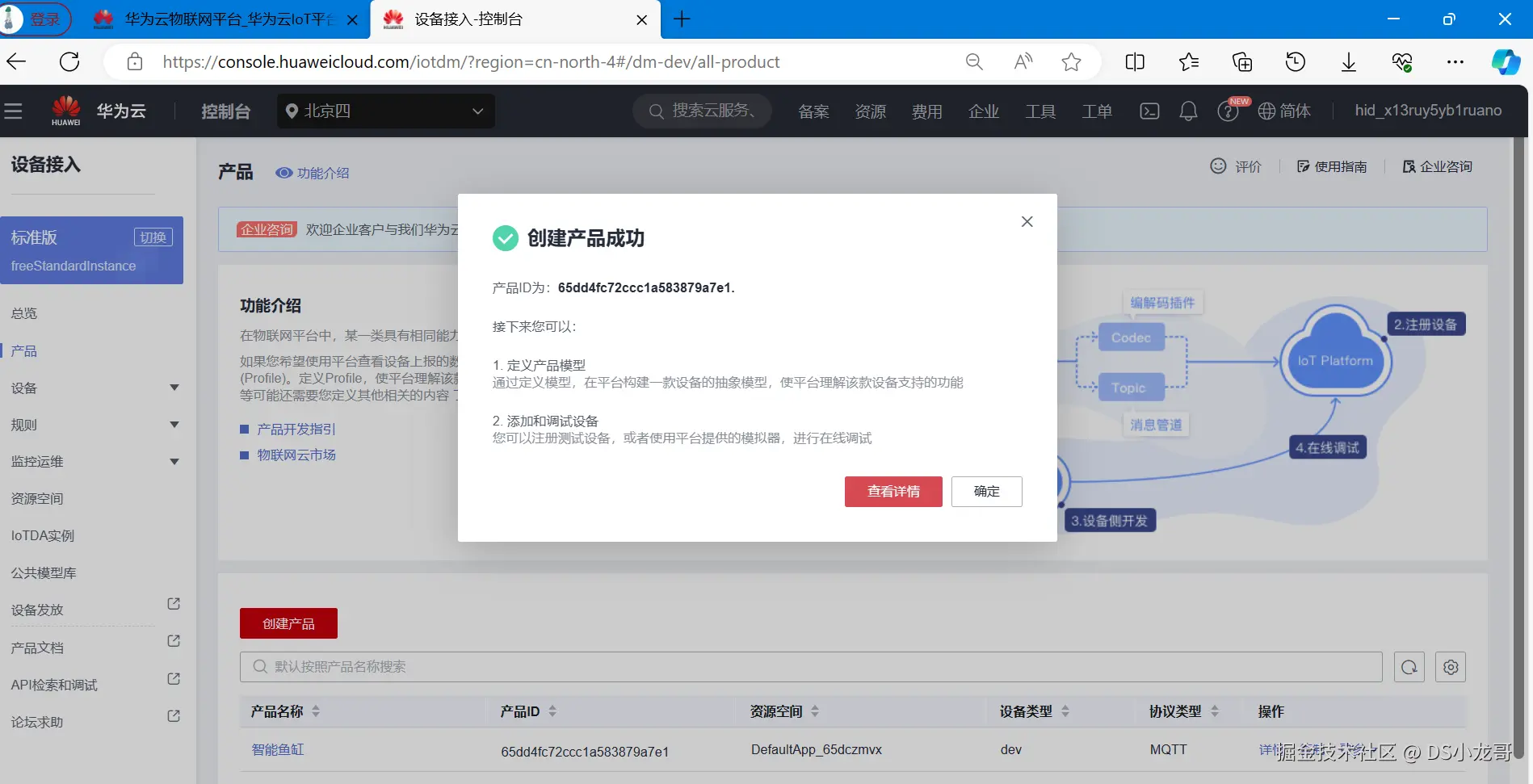The height and width of the screenshot is (784, 1533).
Task: Reload the page with refresh icon
Action: [70, 61]
